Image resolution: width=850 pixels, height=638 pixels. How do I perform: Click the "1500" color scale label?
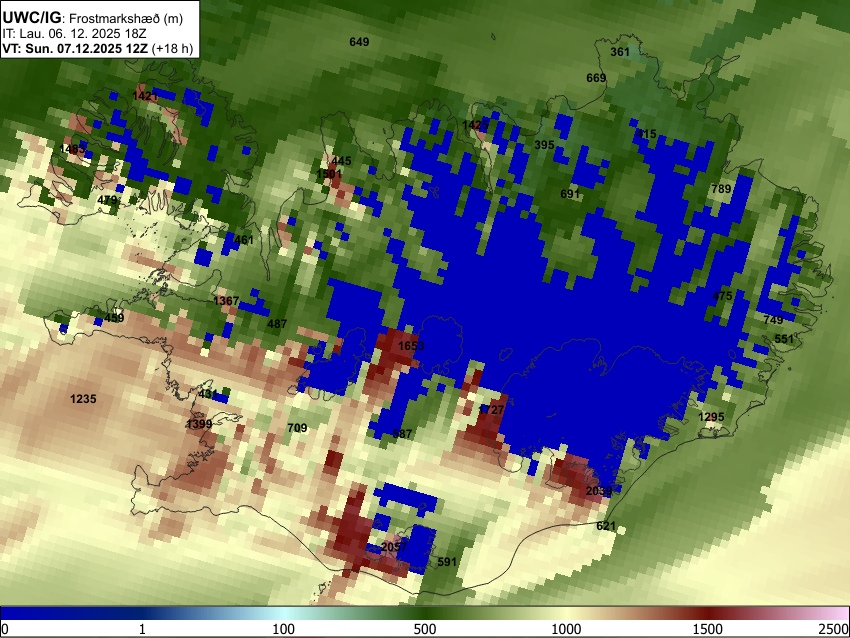click(x=708, y=629)
